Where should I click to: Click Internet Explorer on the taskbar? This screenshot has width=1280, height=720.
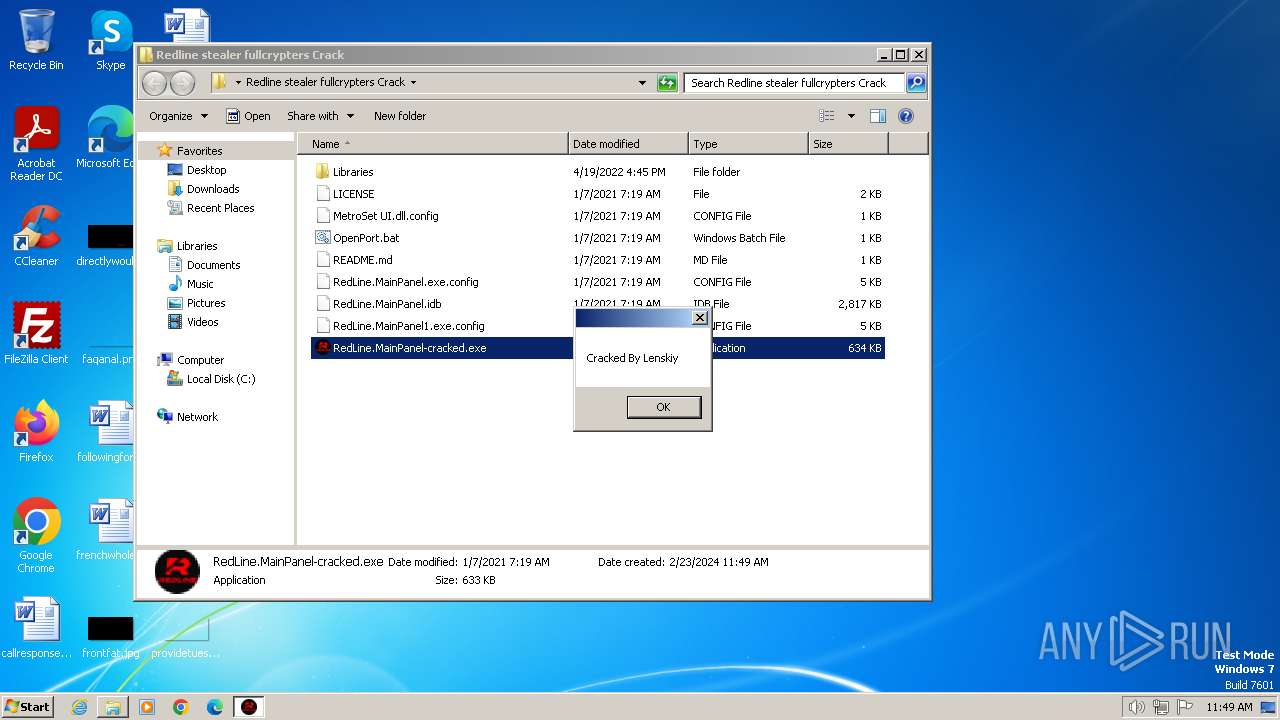click(x=79, y=707)
